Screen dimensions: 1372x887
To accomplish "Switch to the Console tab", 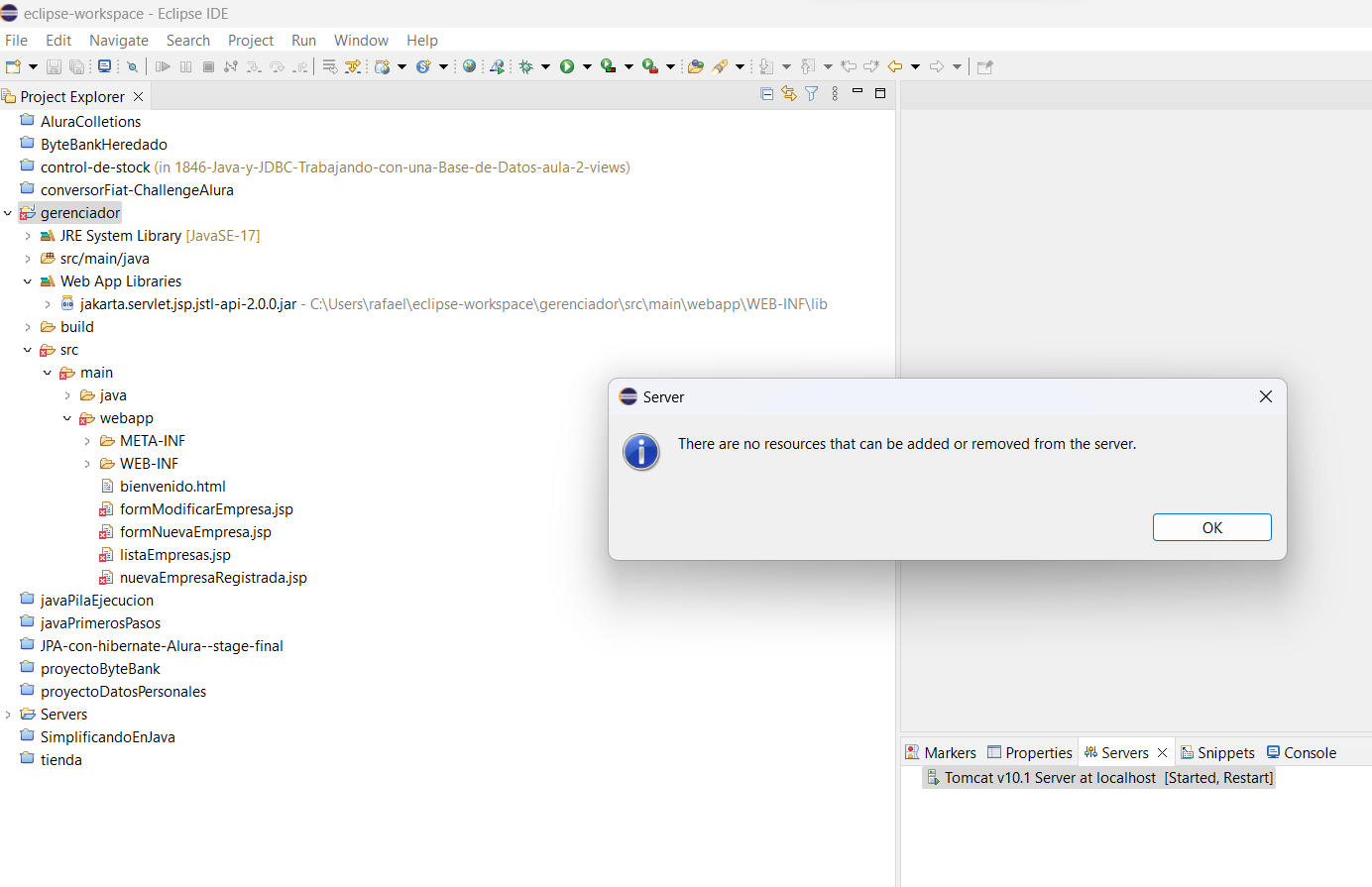I will [x=1302, y=753].
